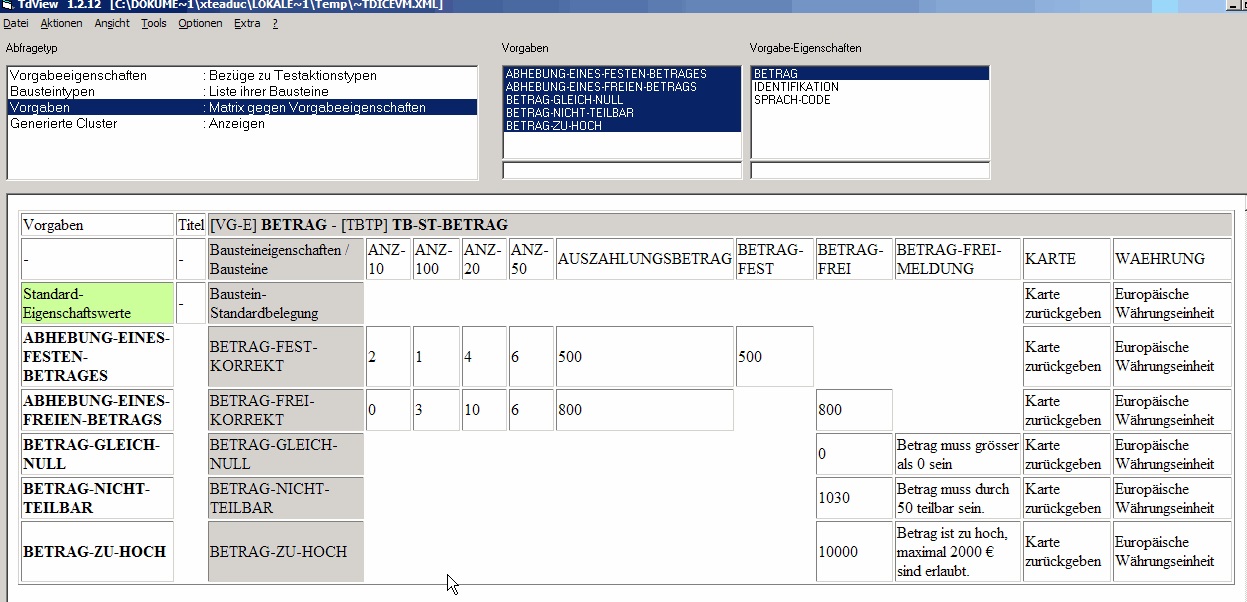Pick BETRAG-ZU-HOCH in Vorgaben list
The image size is (1247, 602).
pyautogui.click(x=554, y=126)
